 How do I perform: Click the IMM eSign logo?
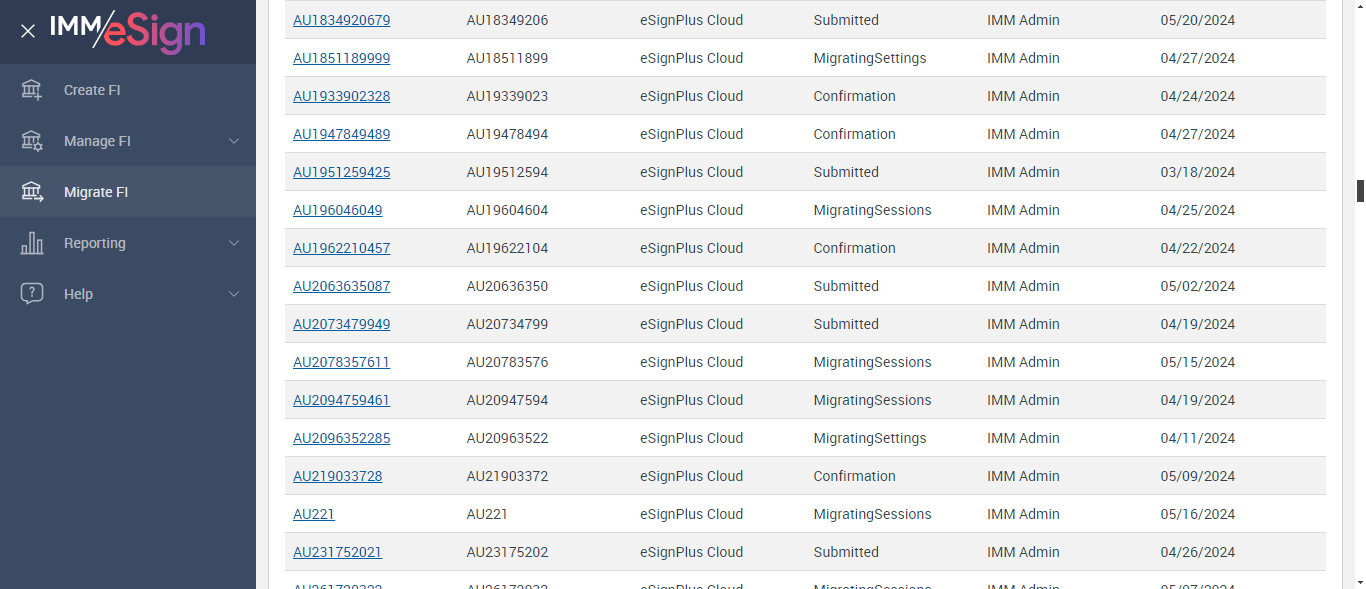[127, 30]
